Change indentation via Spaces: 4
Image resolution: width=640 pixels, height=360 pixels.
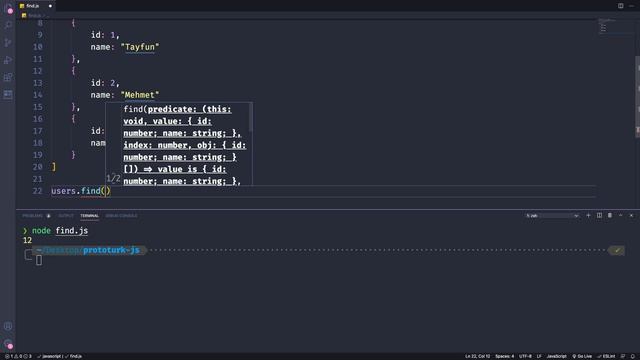click(504, 356)
